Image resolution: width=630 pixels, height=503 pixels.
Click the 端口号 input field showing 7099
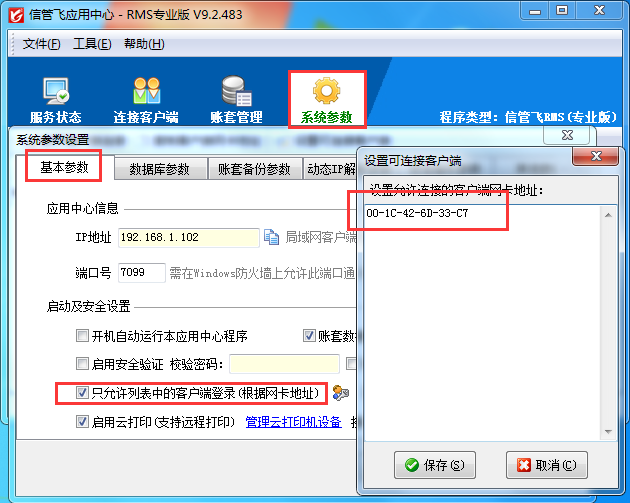(141, 272)
